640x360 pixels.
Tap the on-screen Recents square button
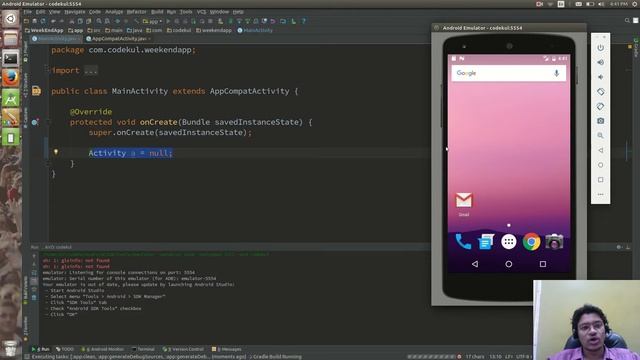pyautogui.click(x=542, y=264)
